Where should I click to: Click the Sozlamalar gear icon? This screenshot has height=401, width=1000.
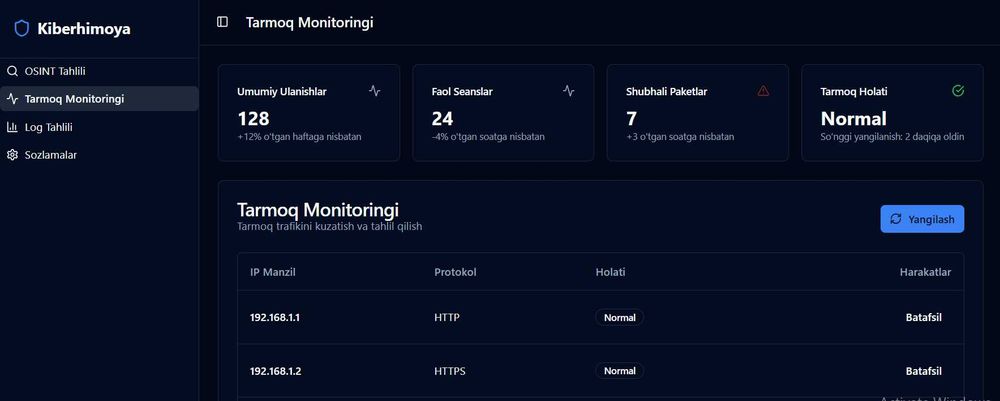[12, 155]
